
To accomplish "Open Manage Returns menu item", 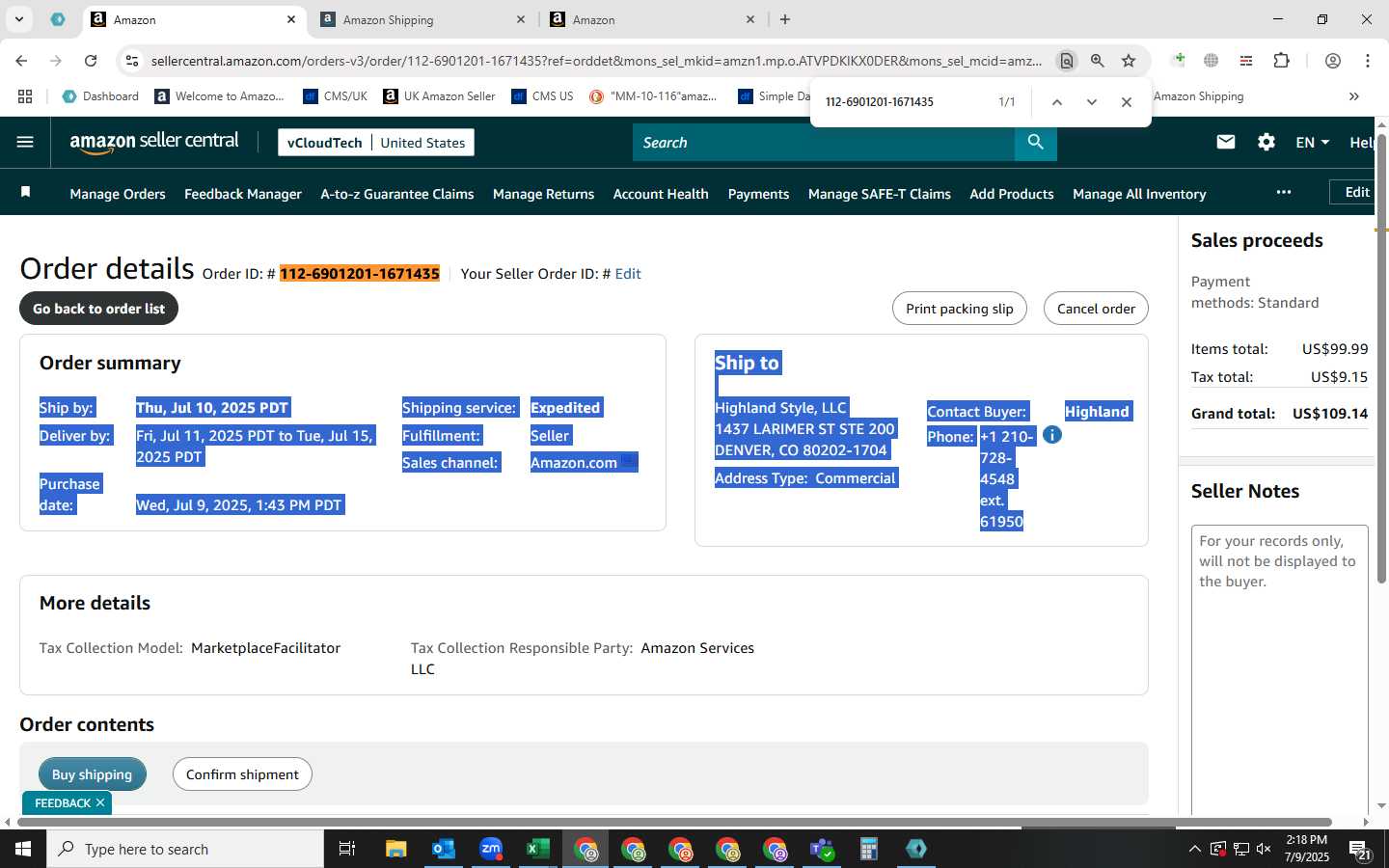I will point(543,194).
